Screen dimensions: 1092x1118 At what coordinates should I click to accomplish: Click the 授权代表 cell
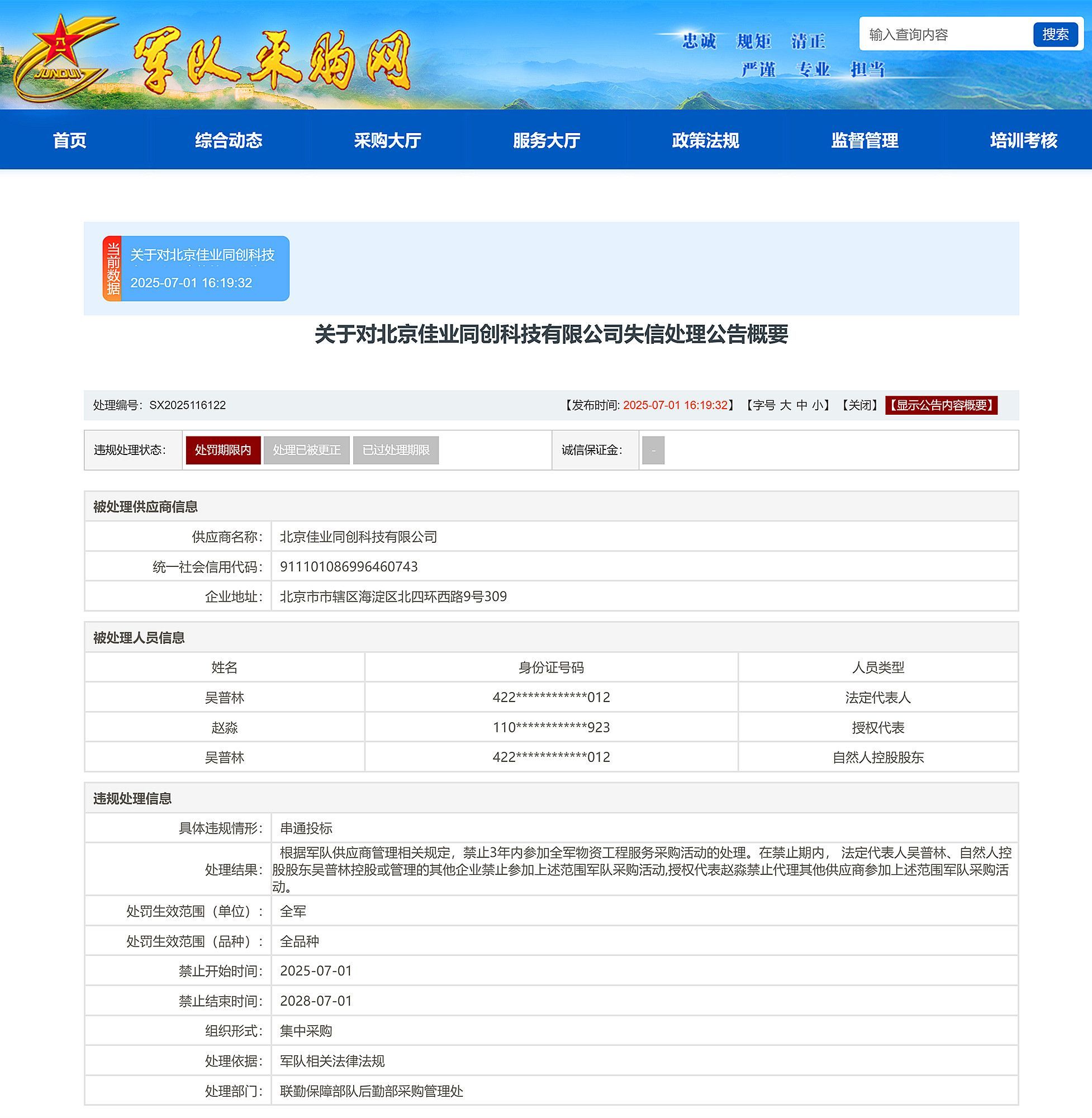[x=878, y=727]
